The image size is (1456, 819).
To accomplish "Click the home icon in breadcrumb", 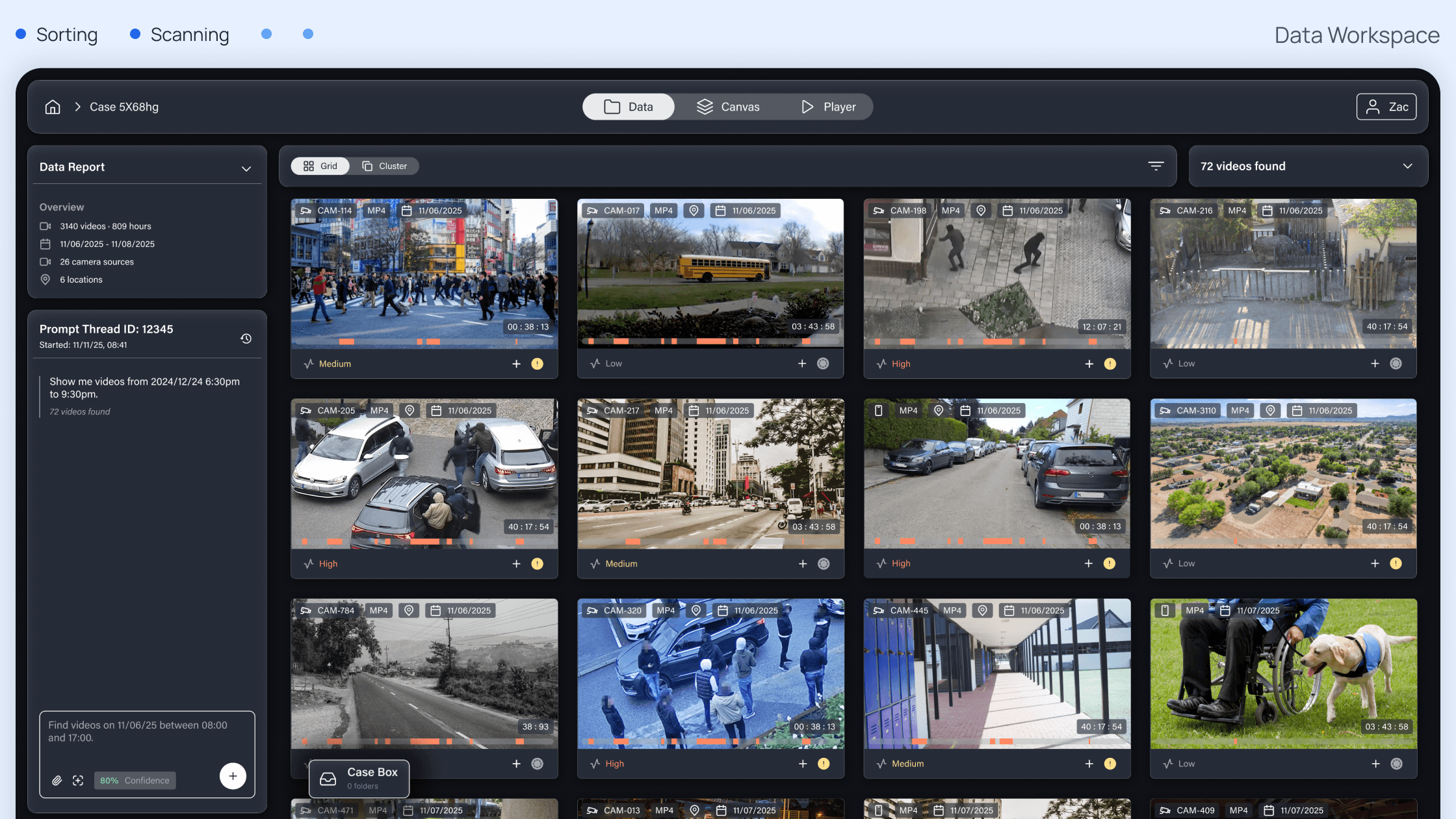I will coord(53,107).
